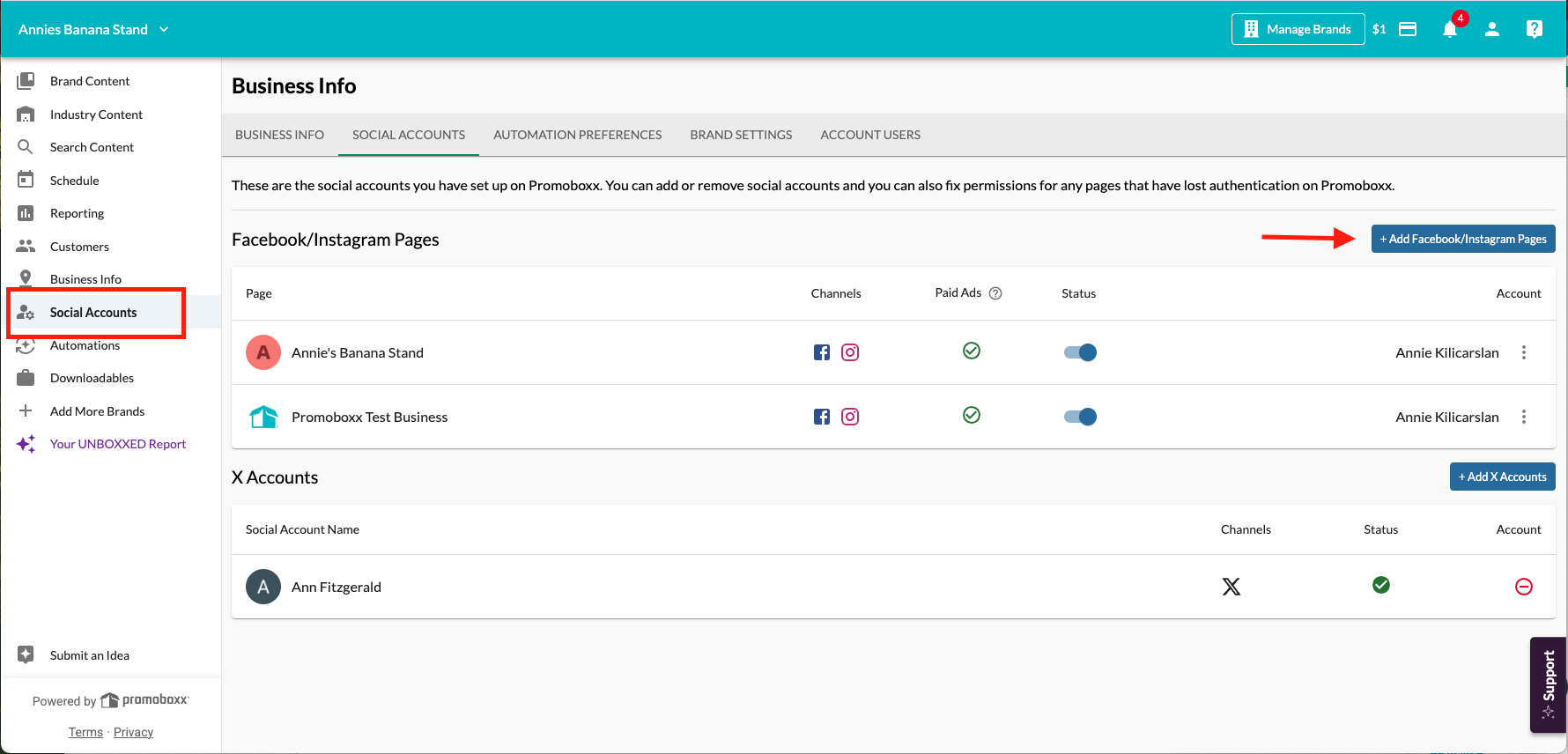Toggle status switch for Promoboxx Test Business

(x=1080, y=417)
